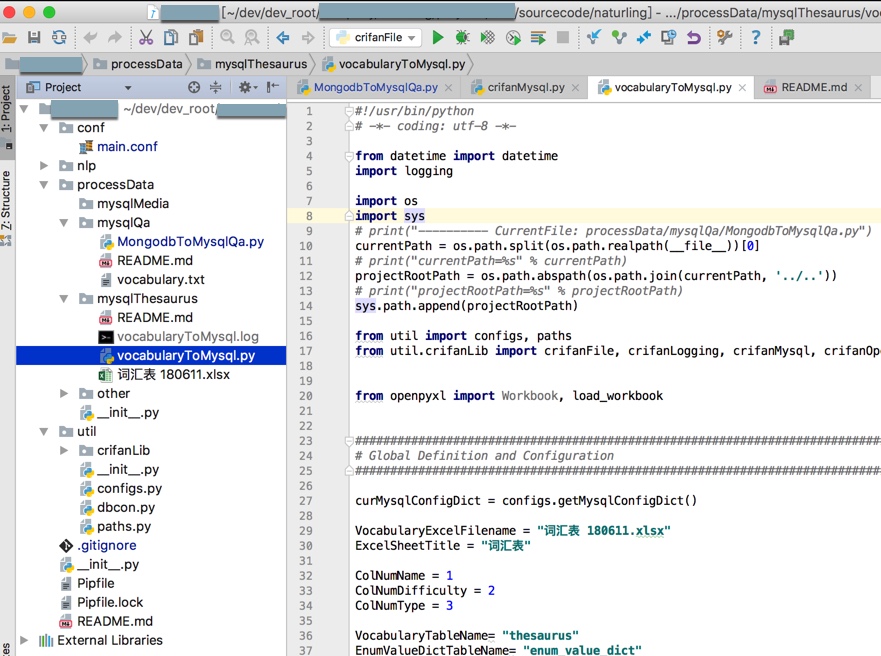Image resolution: width=881 pixels, height=656 pixels.
Task: Click the Replace magnifier icon
Action: (x=252, y=38)
